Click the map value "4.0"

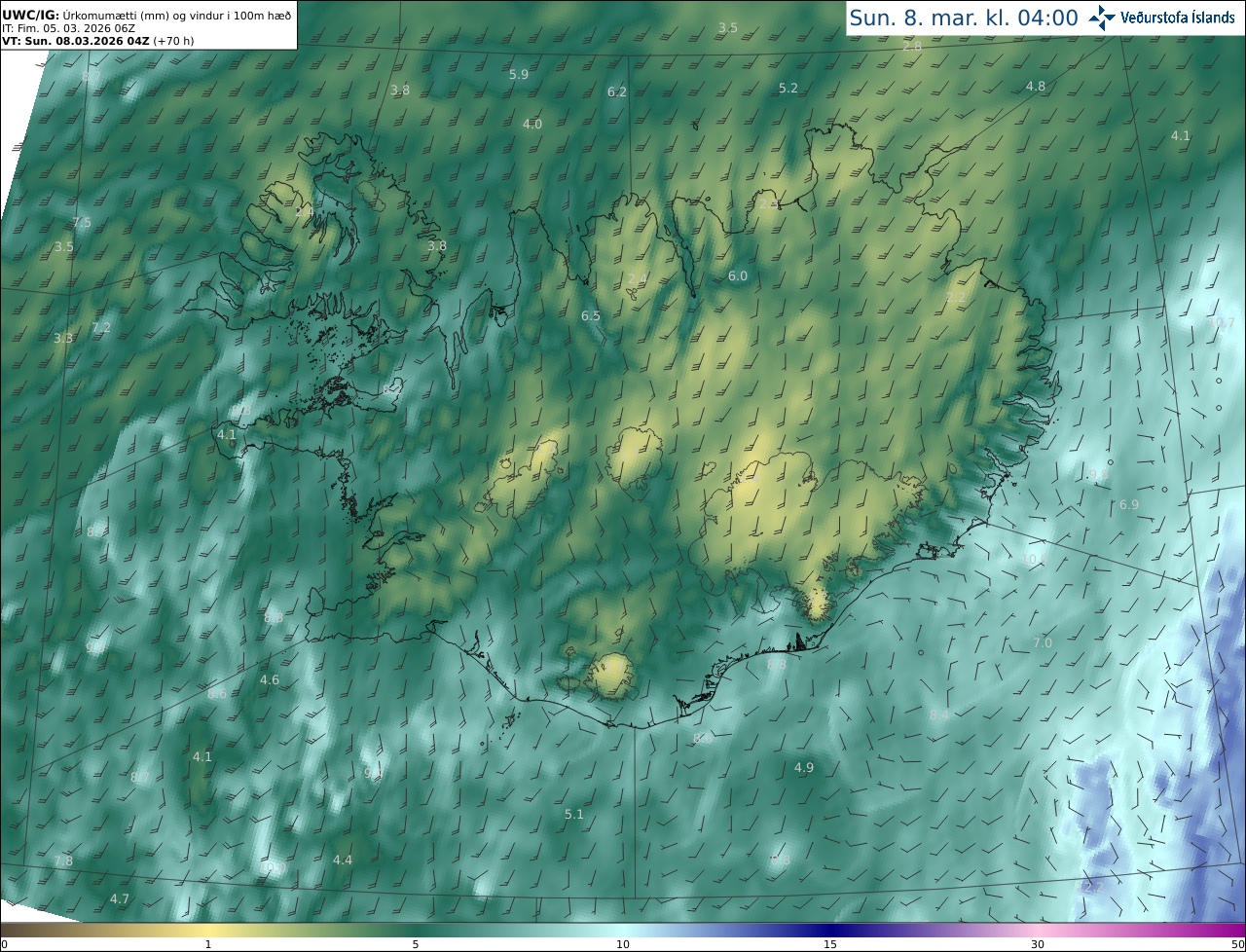(x=532, y=125)
